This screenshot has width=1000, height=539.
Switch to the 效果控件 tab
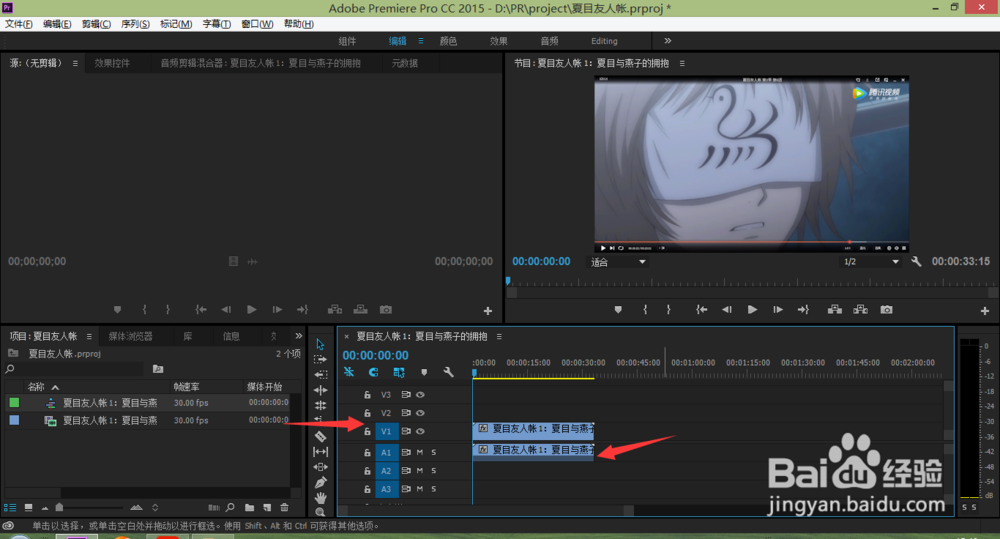[112, 63]
